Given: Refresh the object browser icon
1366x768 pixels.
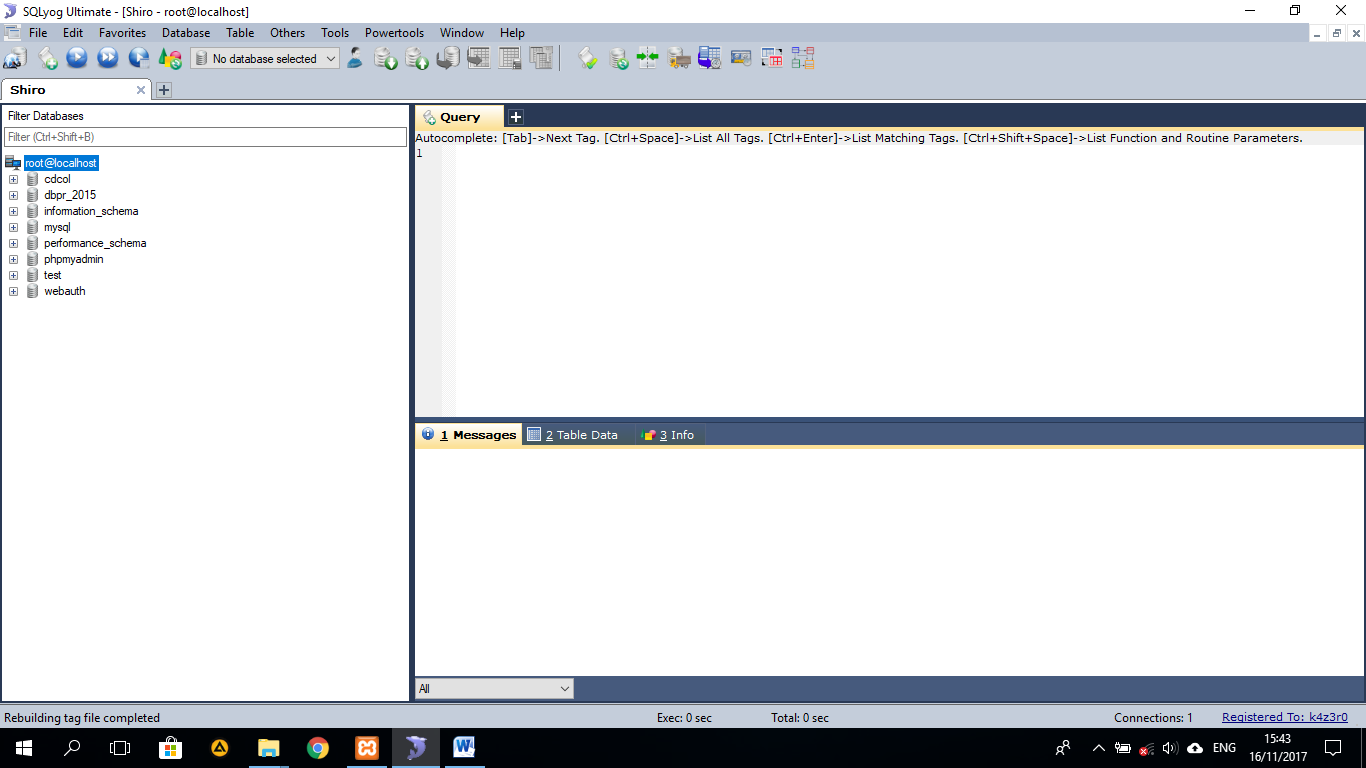Looking at the screenshot, I should coord(170,58).
